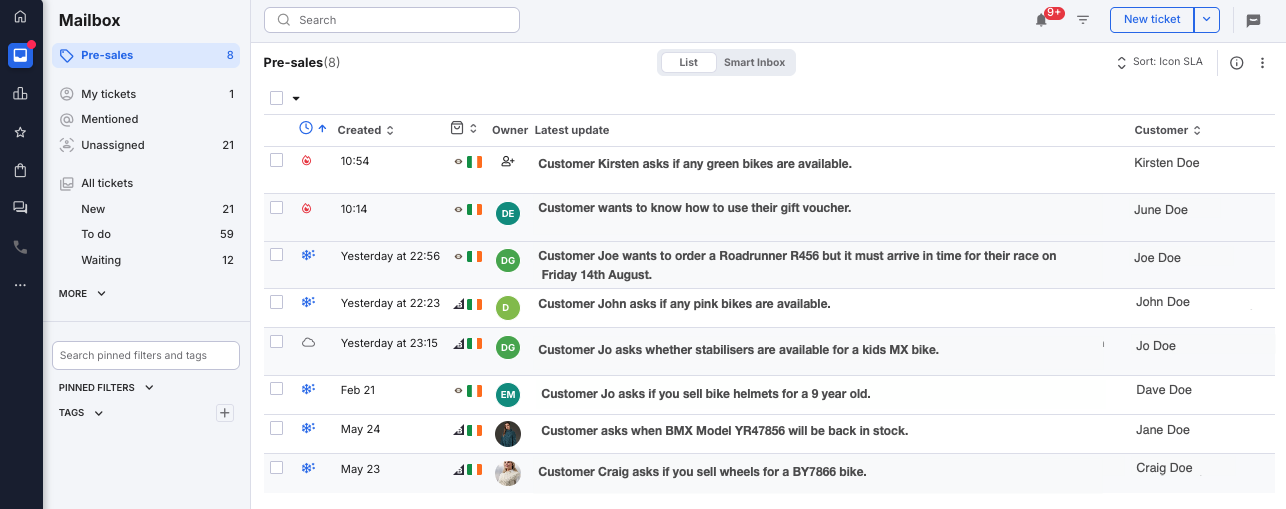Switch to Smart Inbox tab
This screenshot has height=509, width=1286.
click(x=755, y=62)
